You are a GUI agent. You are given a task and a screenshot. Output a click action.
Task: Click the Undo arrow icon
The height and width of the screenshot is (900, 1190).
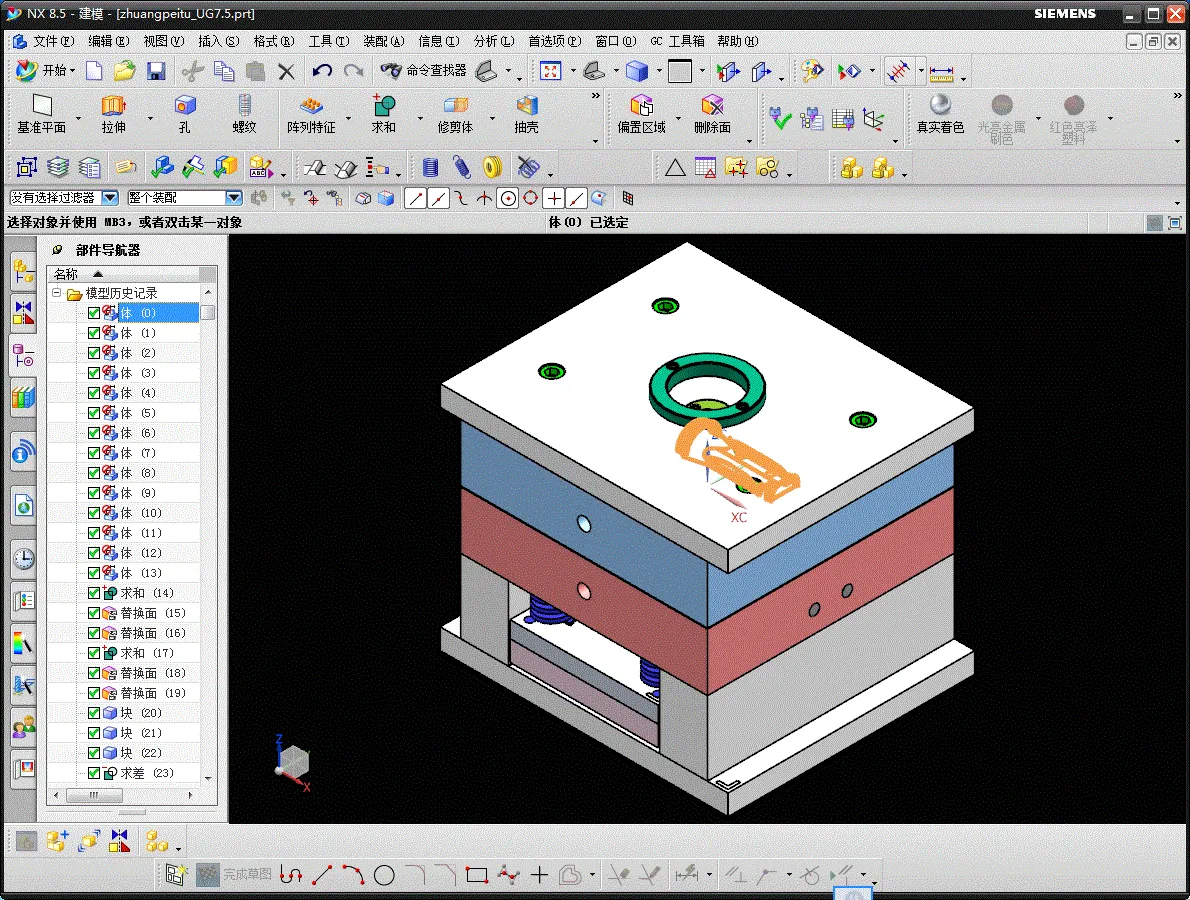[x=322, y=71]
